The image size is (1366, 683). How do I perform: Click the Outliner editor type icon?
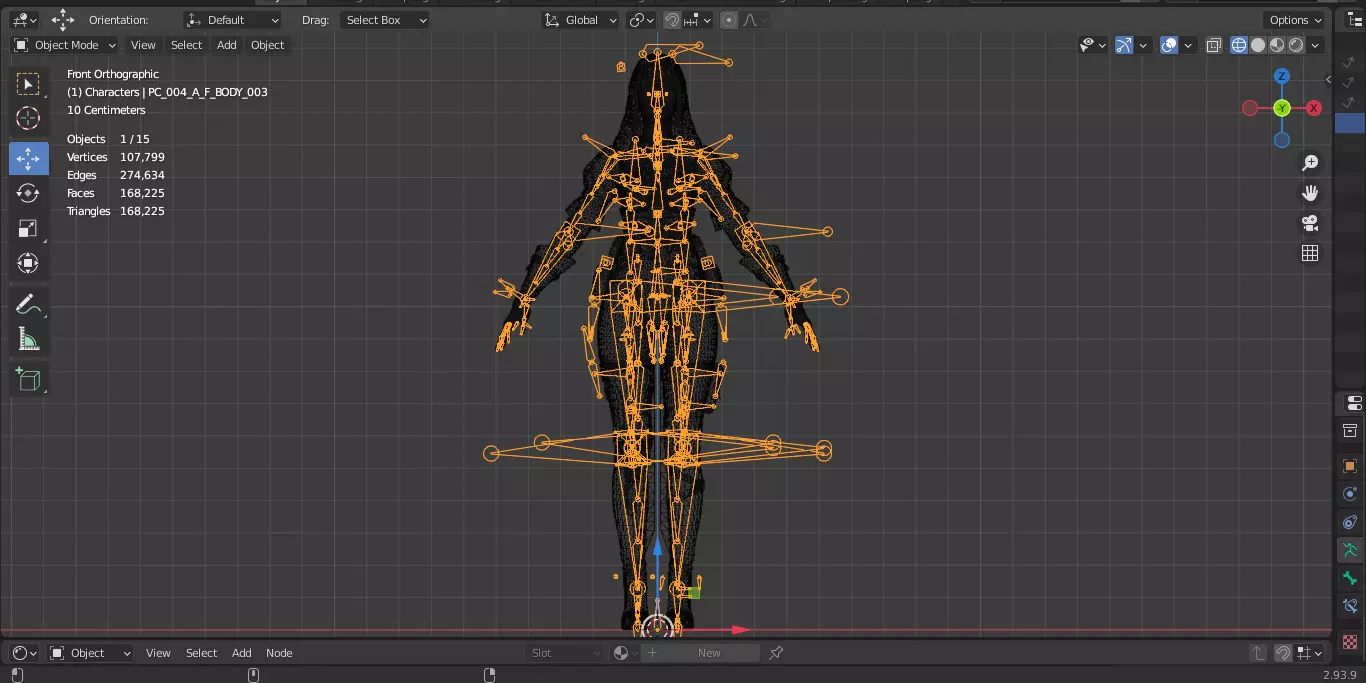pos(1354,20)
